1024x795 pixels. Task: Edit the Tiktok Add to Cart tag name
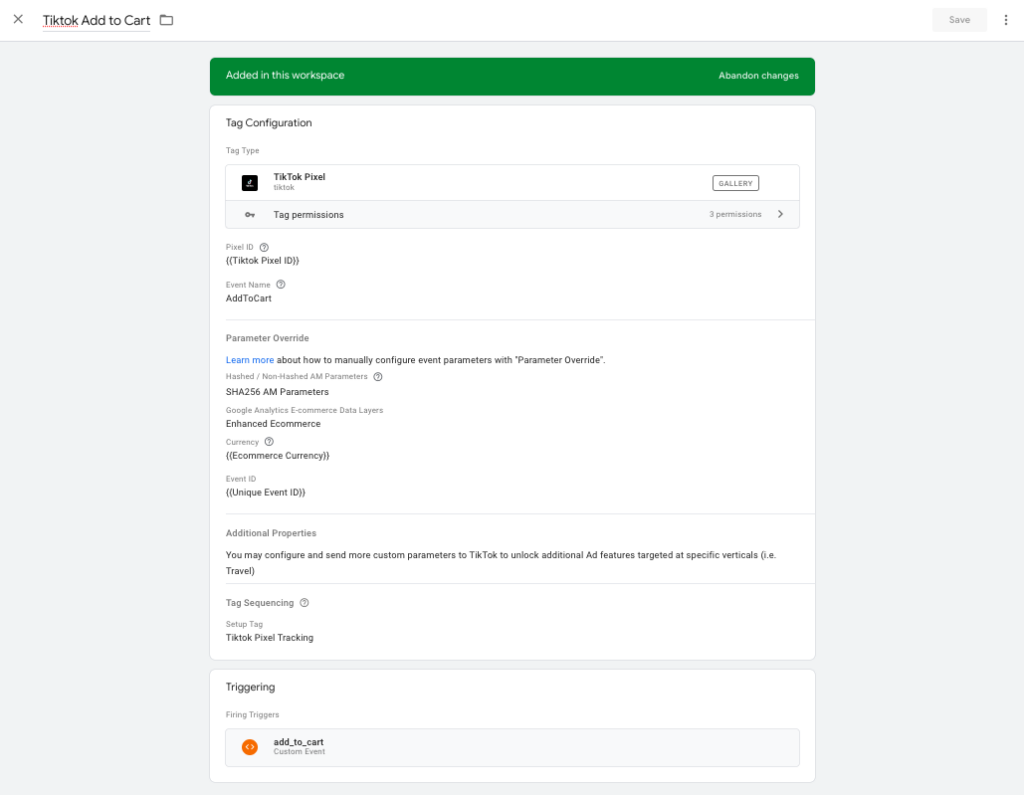pos(96,21)
